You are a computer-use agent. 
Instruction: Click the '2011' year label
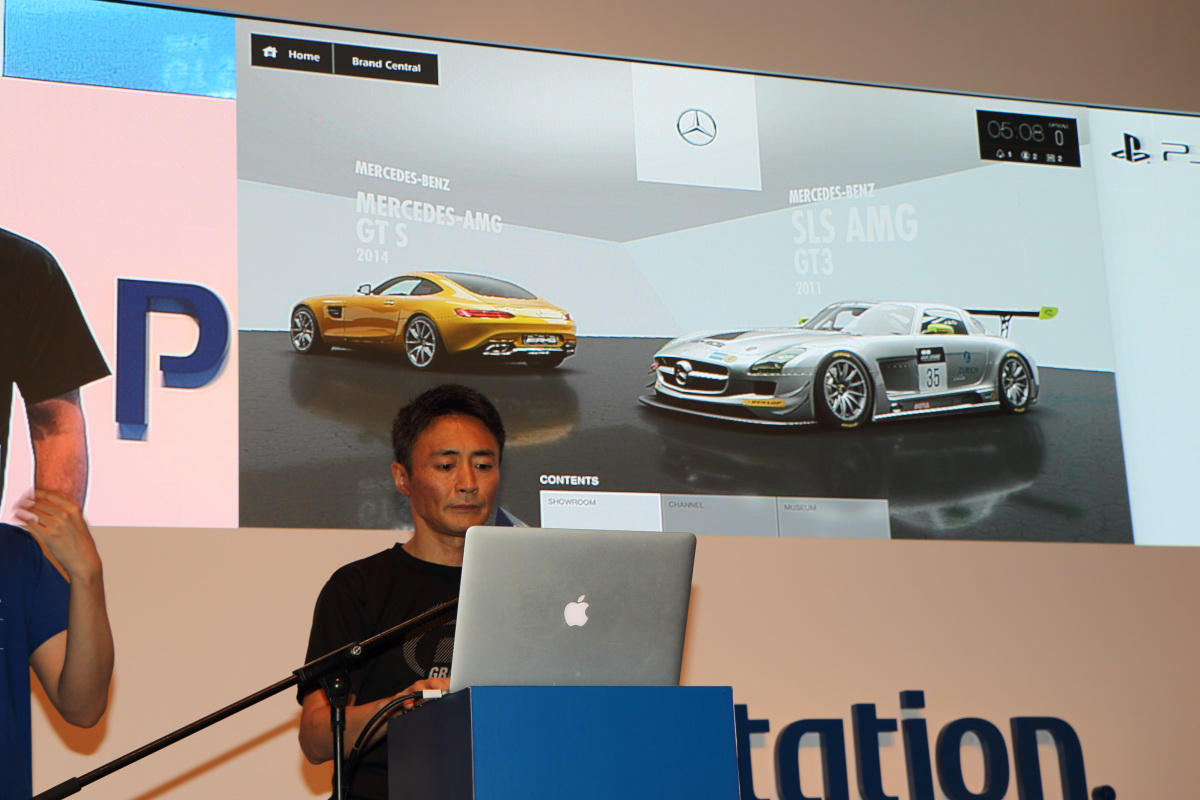pyautogui.click(x=808, y=288)
